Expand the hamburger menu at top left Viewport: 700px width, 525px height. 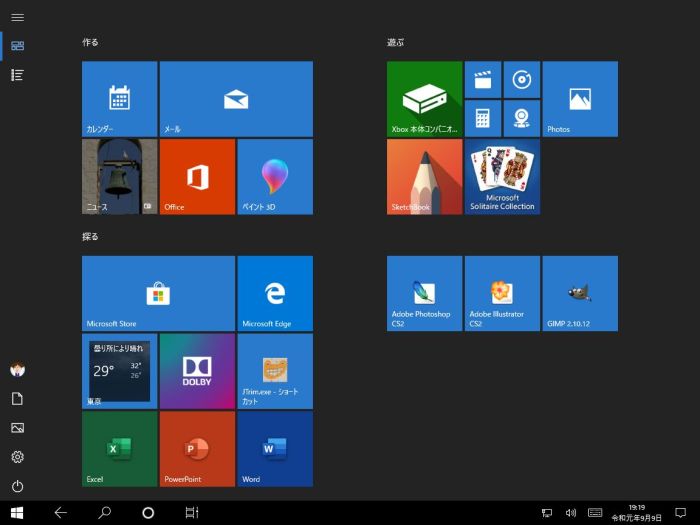point(17,18)
